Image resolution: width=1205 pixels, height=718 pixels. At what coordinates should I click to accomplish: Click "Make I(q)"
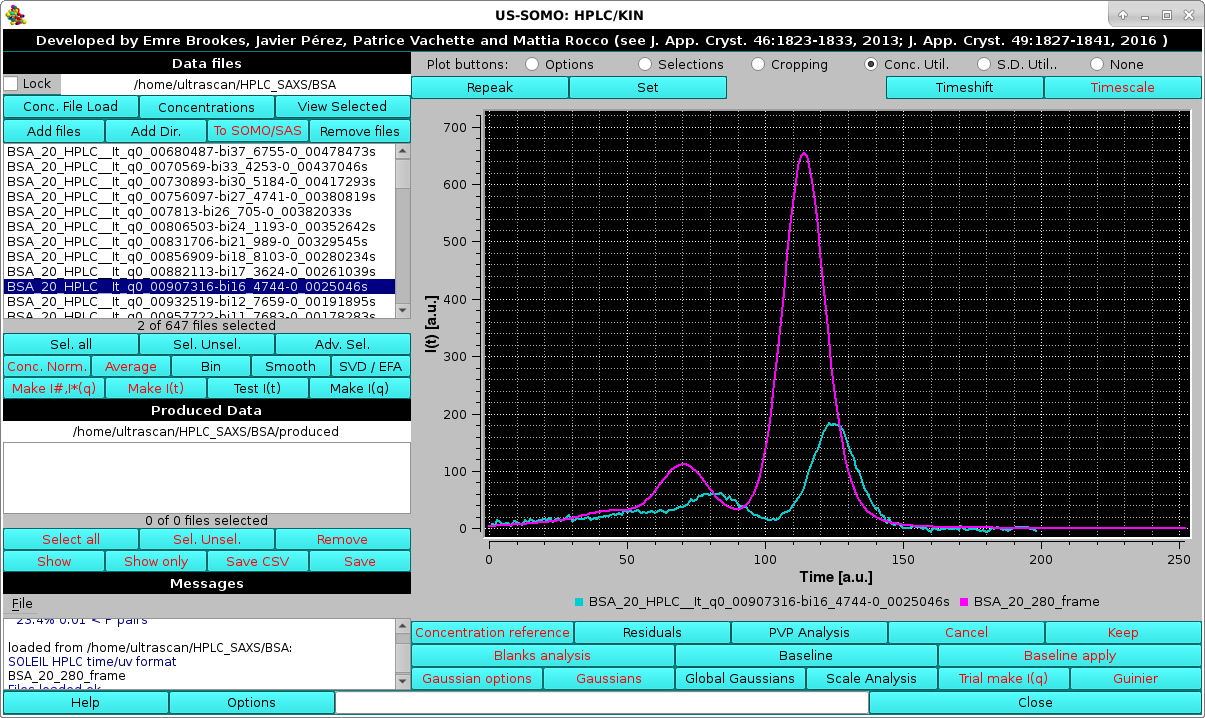tap(358, 388)
